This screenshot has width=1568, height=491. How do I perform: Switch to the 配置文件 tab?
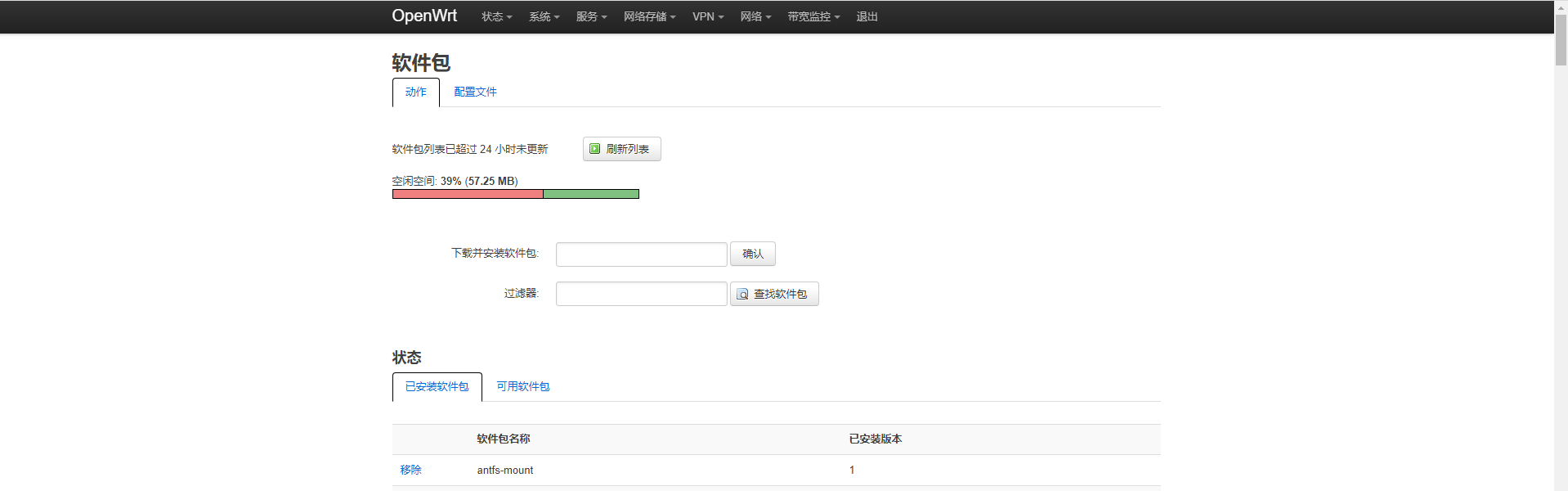pyautogui.click(x=475, y=92)
